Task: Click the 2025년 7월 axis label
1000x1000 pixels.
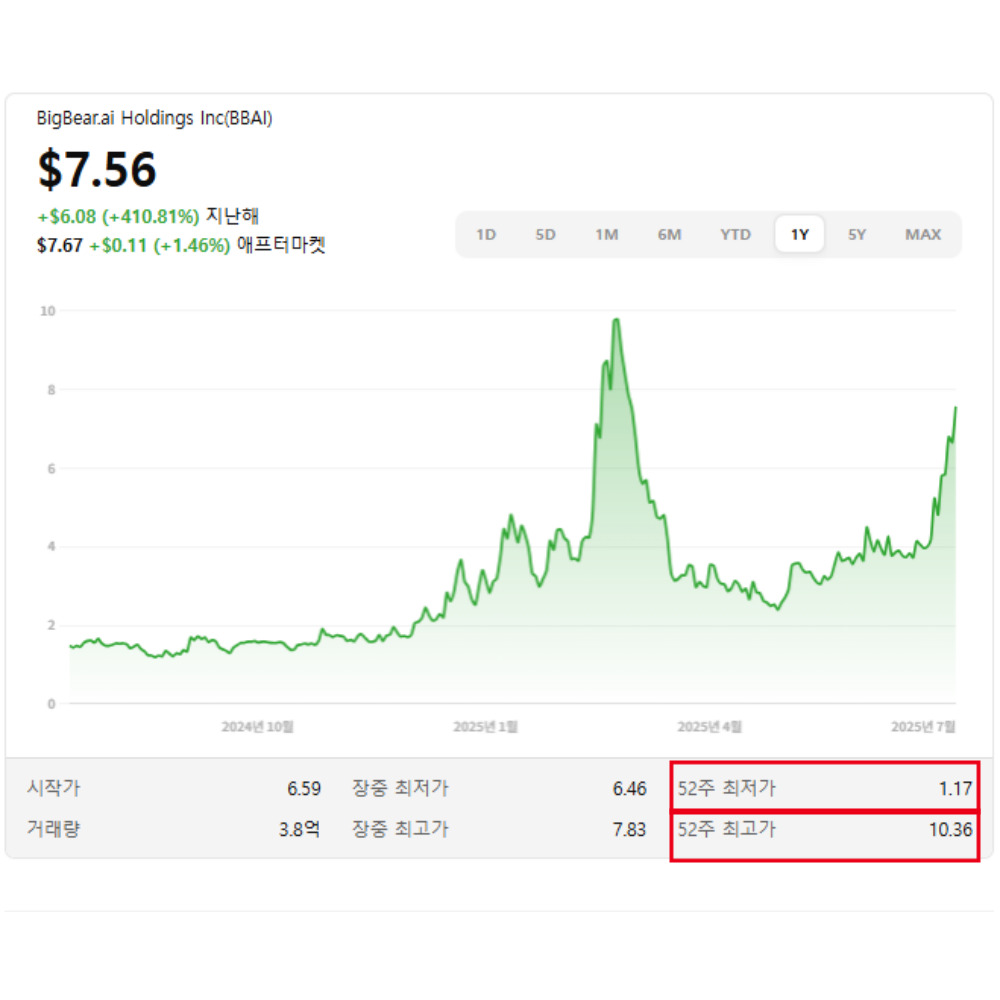Action: click(x=923, y=727)
